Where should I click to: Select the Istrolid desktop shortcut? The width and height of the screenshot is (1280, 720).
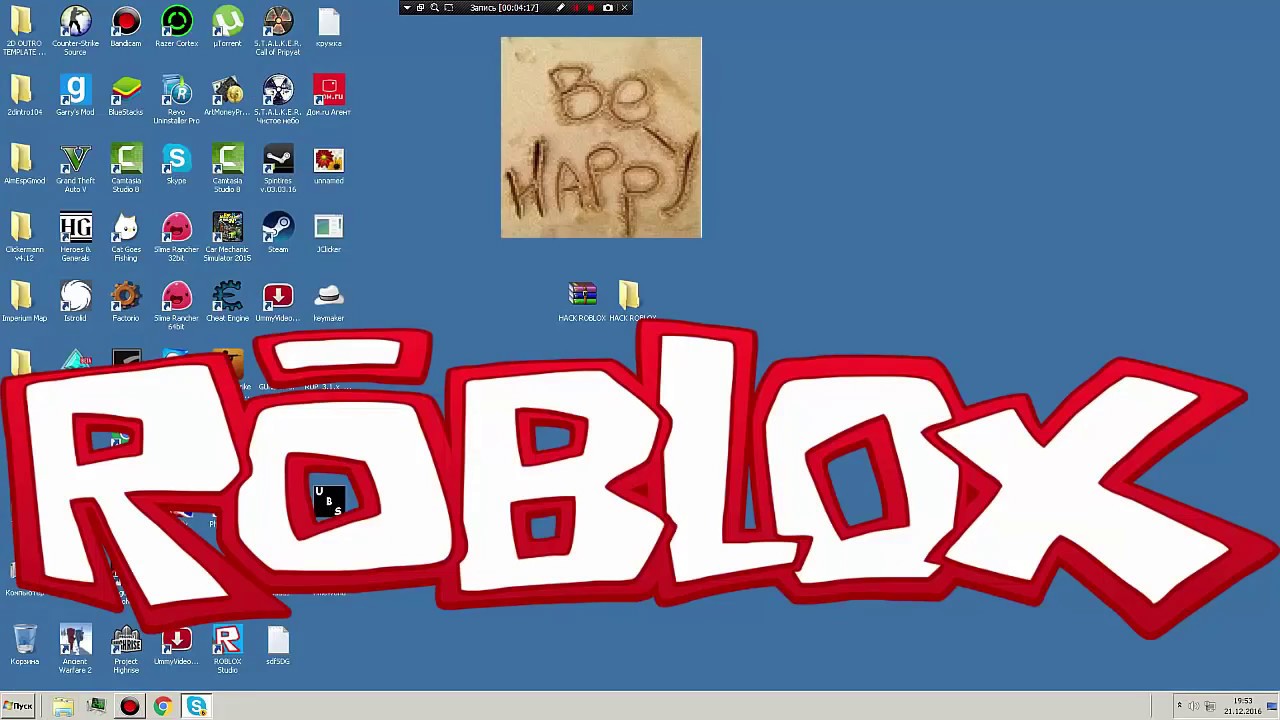click(75, 301)
